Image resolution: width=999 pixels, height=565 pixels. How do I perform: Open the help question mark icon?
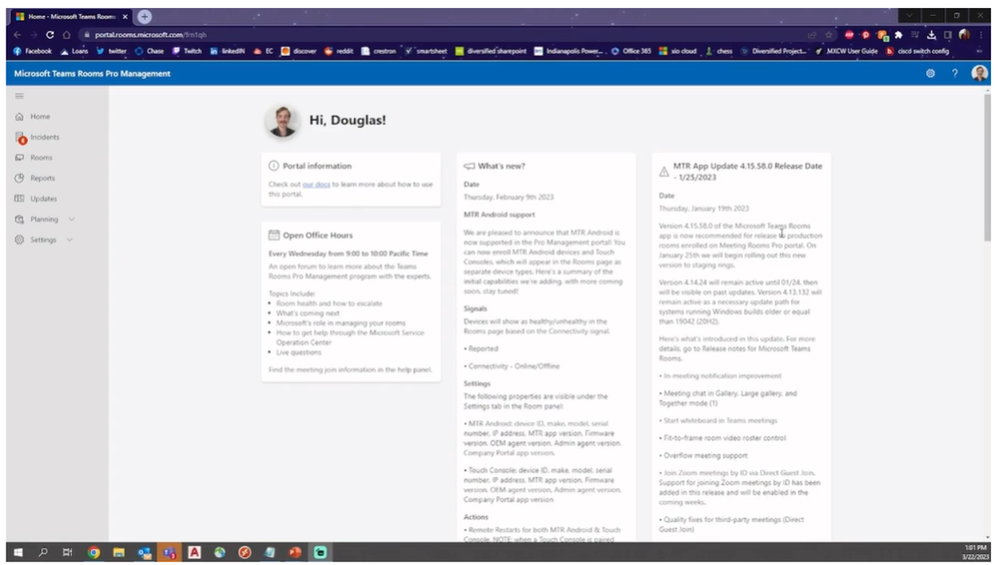tap(954, 74)
